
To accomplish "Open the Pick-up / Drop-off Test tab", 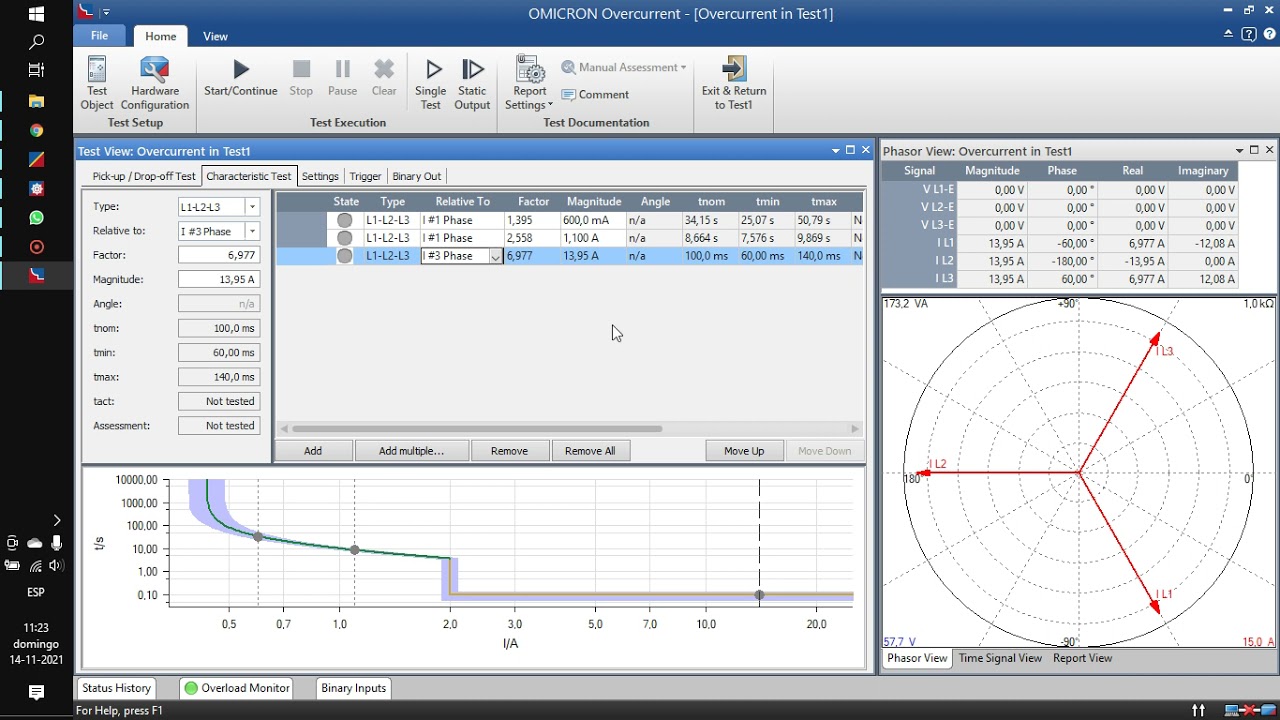I will 144,176.
